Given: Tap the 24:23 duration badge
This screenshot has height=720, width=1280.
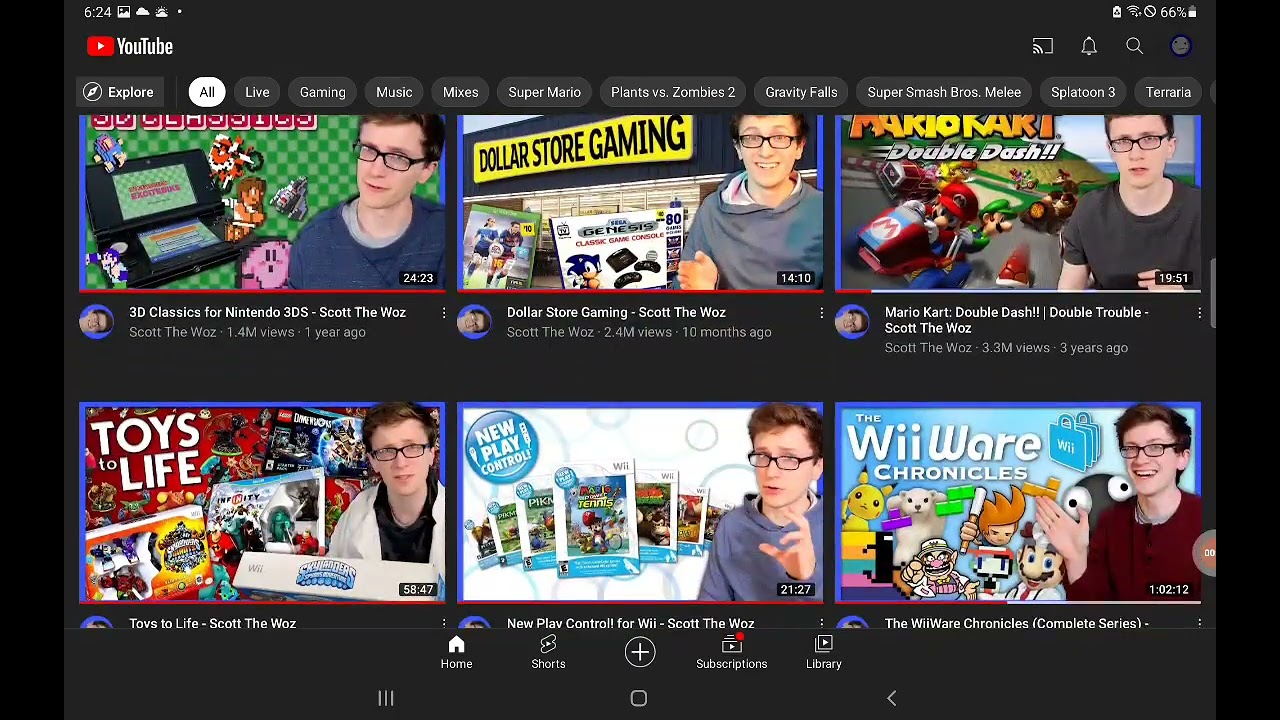Looking at the screenshot, I should coord(418,278).
